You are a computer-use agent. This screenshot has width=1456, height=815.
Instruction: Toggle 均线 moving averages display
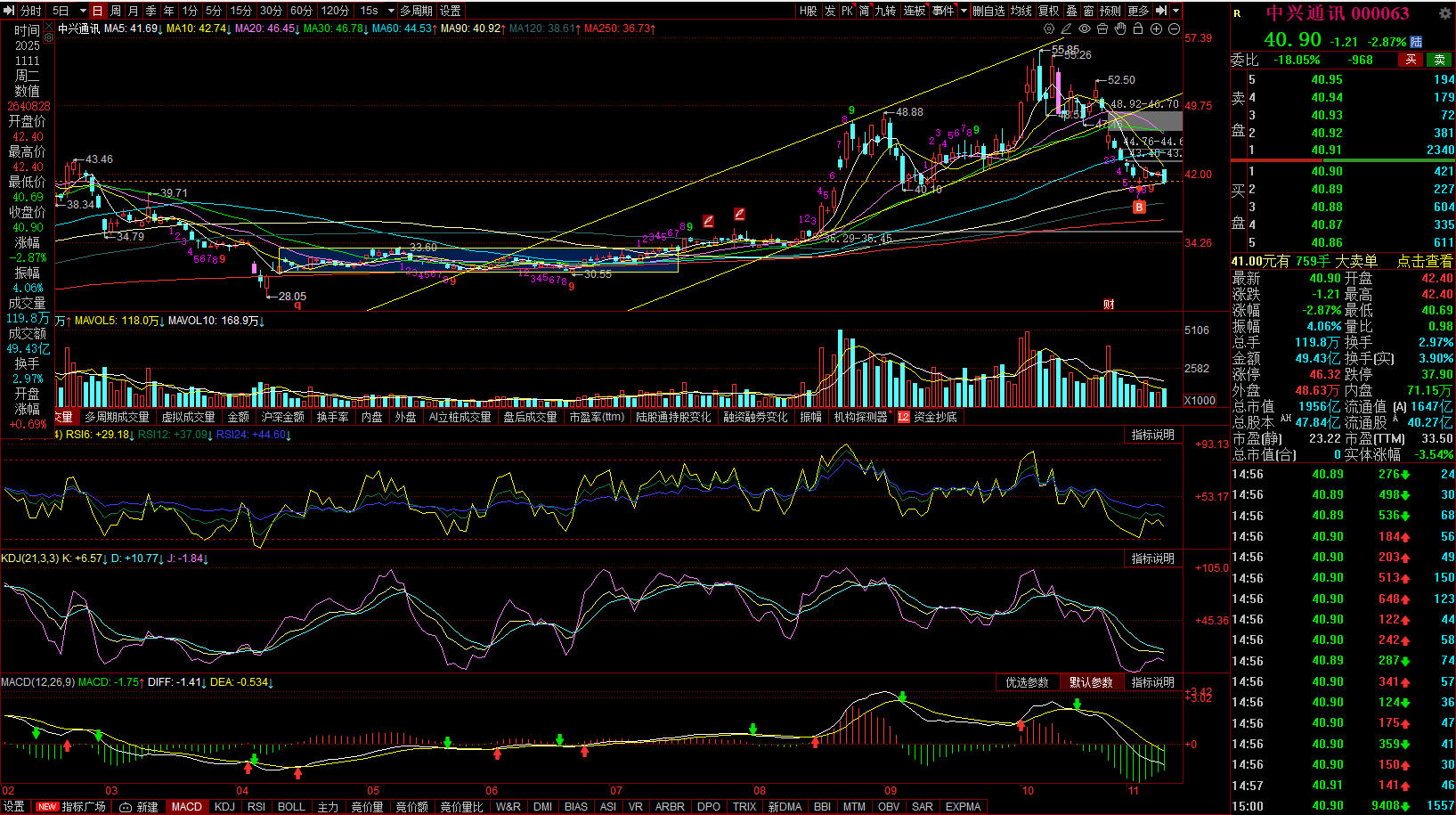click(x=1021, y=11)
